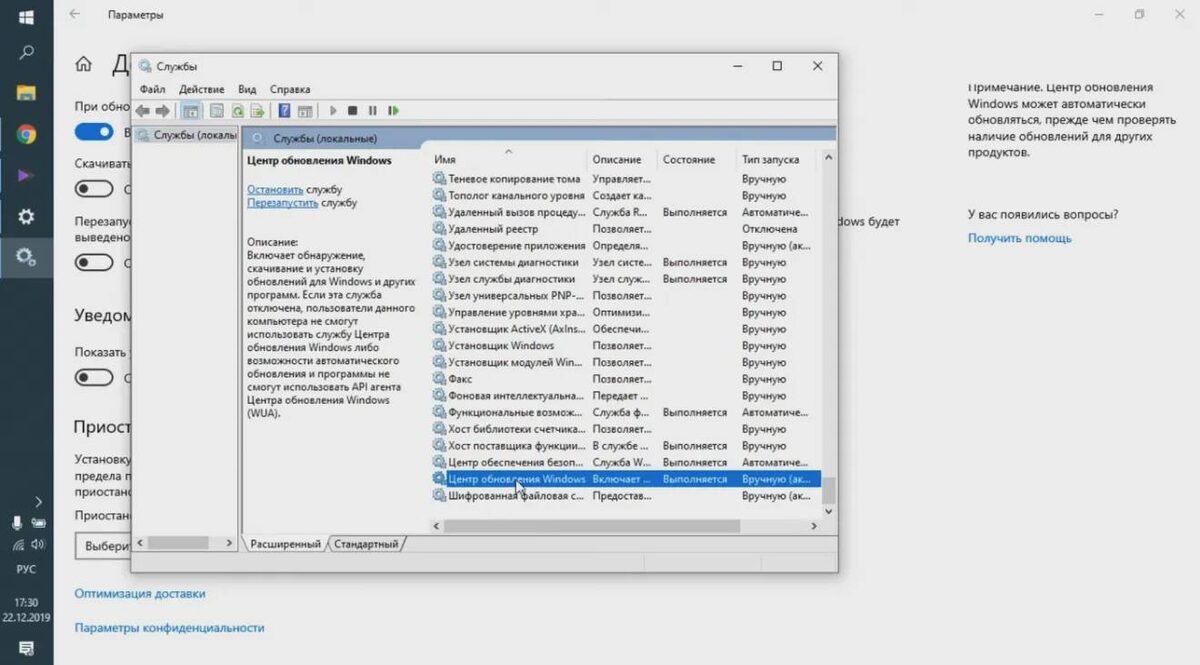The image size is (1200, 665).
Task: Open the Вид menu in Services
Action: coord(247,89)
